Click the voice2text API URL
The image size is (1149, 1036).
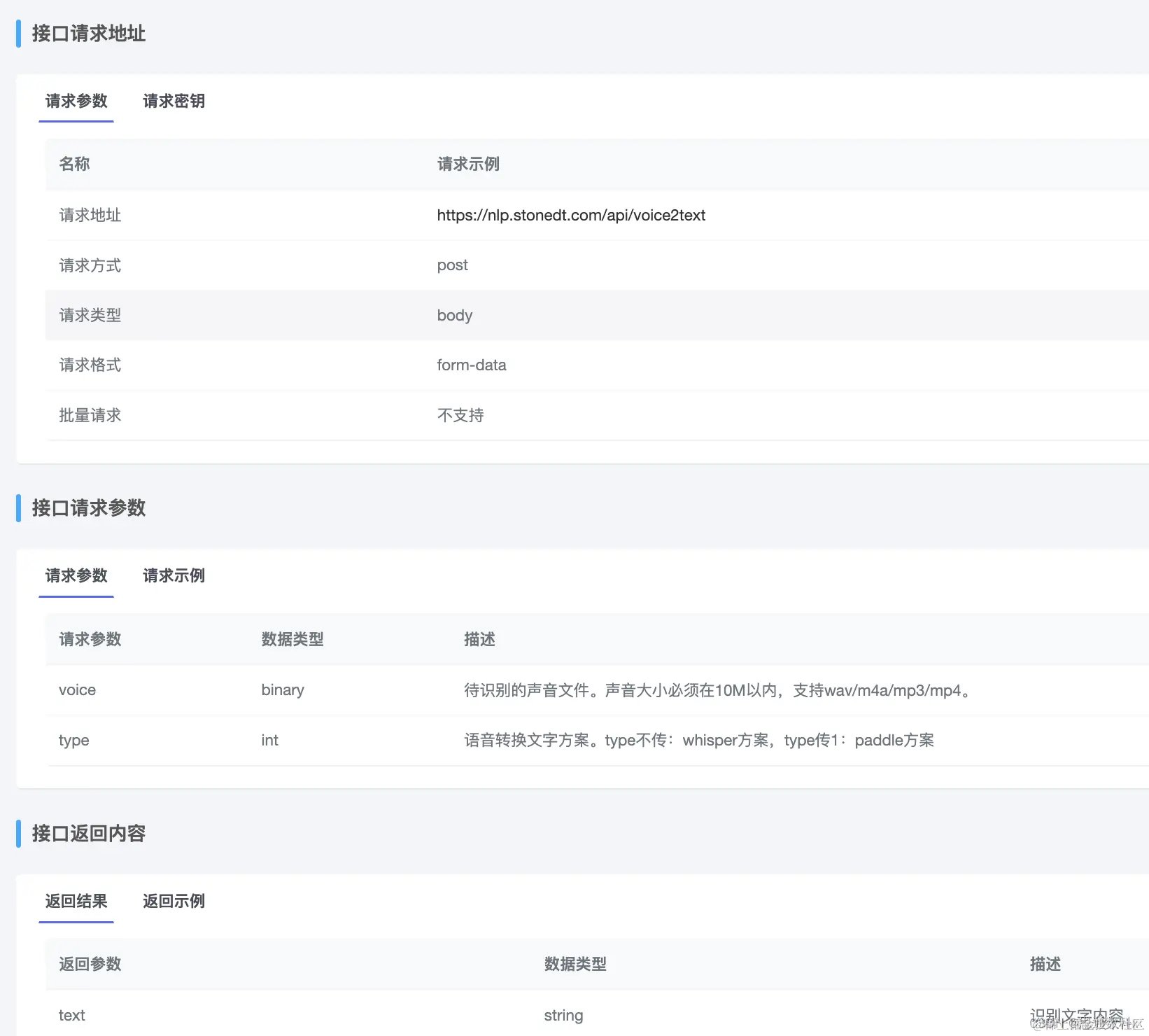(x=571, y=215)
